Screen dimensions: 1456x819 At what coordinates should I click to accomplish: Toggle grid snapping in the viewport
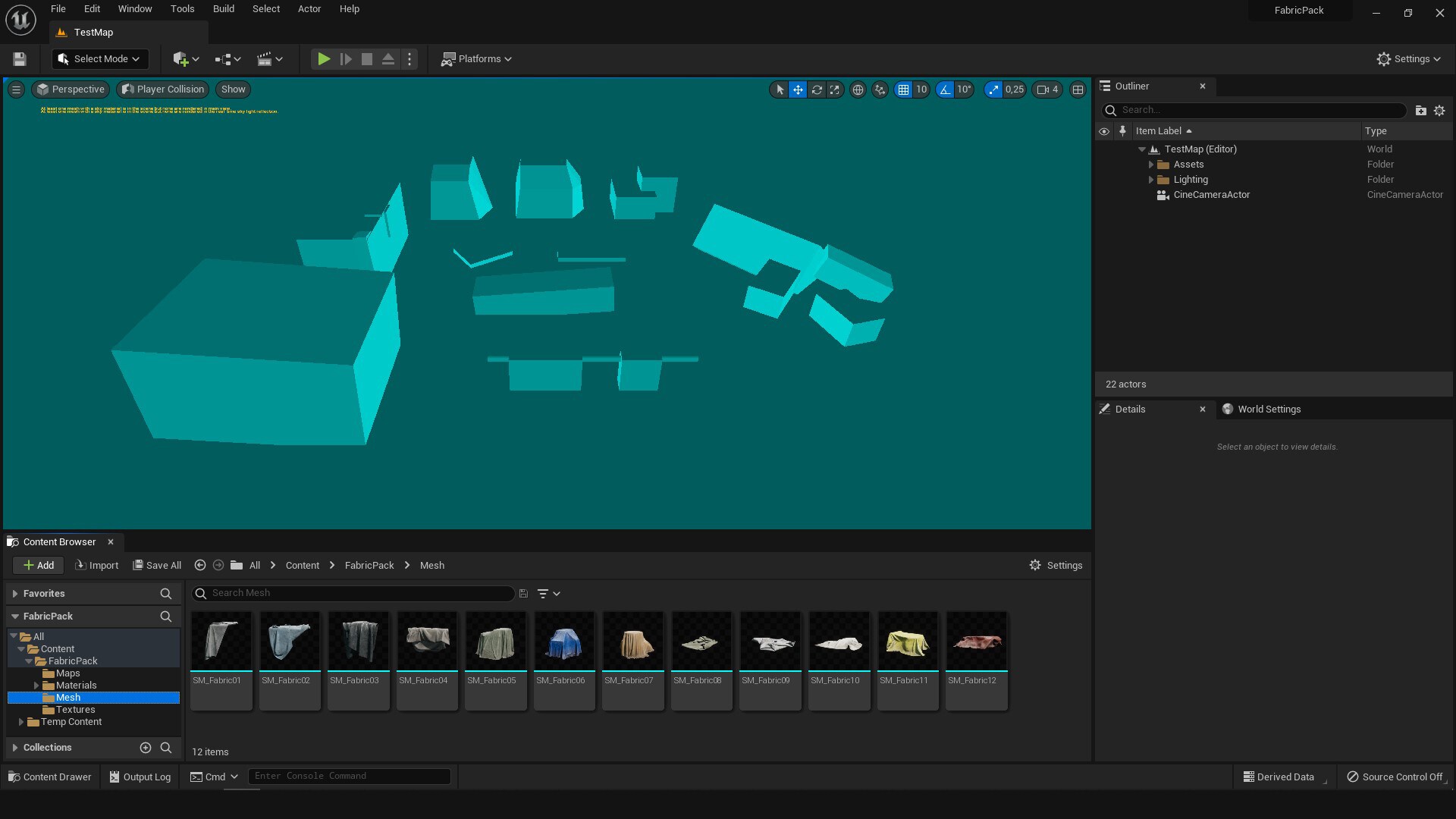tap(904, 89)
